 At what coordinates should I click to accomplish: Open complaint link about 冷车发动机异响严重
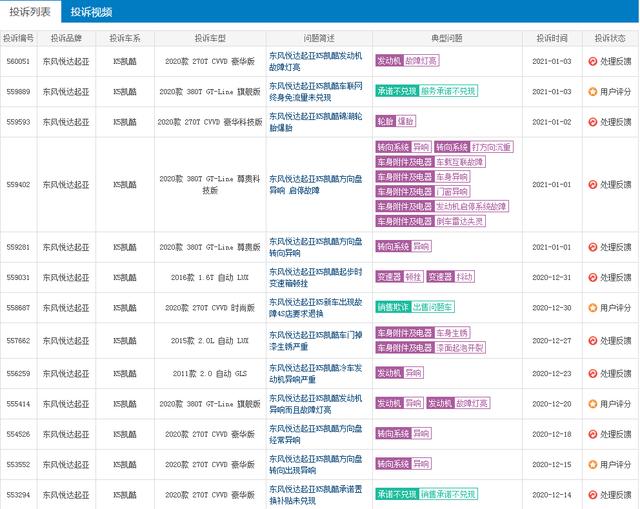click(316, 373)
